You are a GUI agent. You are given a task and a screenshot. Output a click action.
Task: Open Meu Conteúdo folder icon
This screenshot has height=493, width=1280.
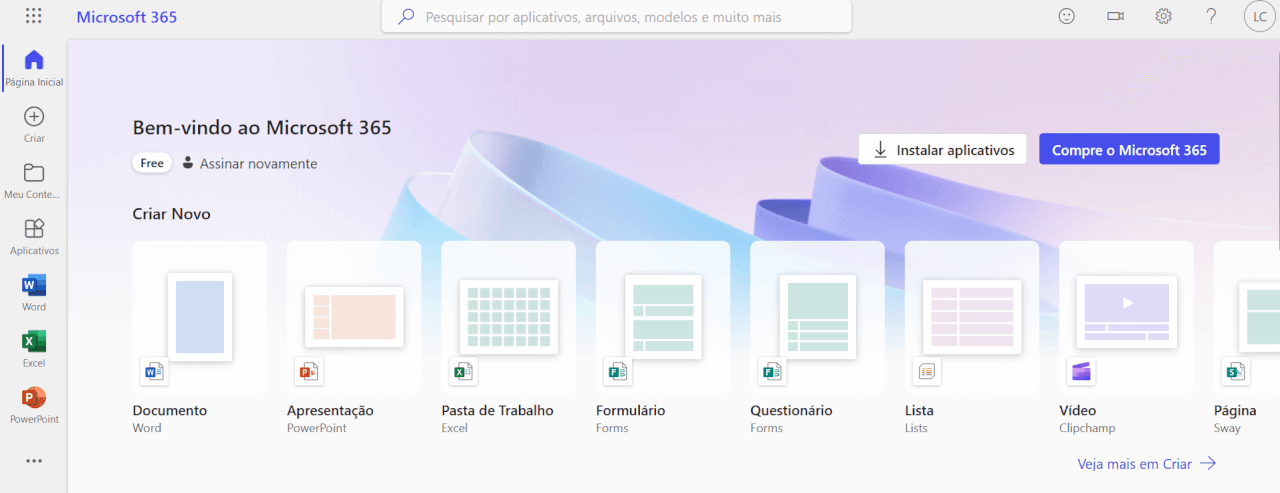click(34, 172)
